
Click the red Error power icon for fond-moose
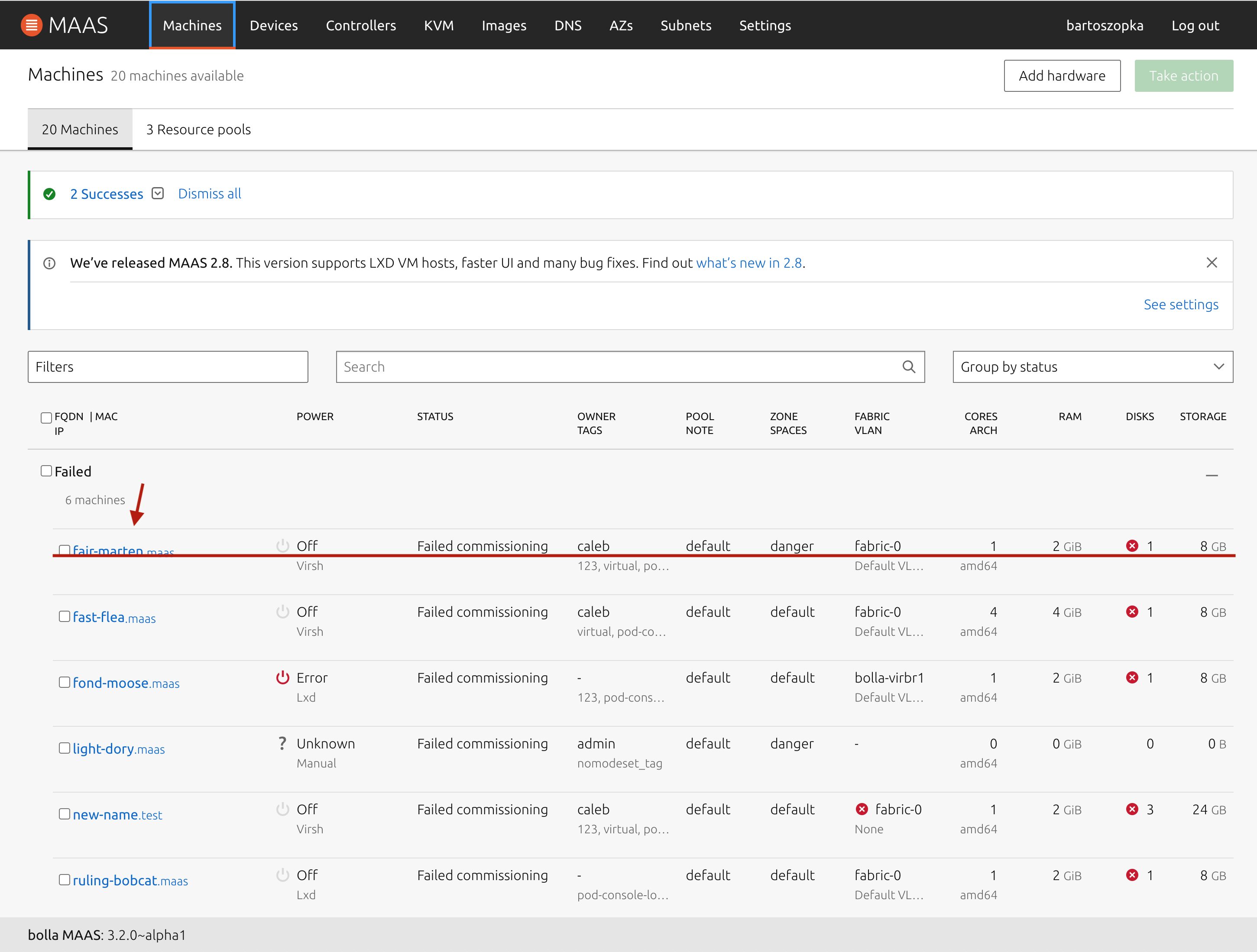pos(282,677)
